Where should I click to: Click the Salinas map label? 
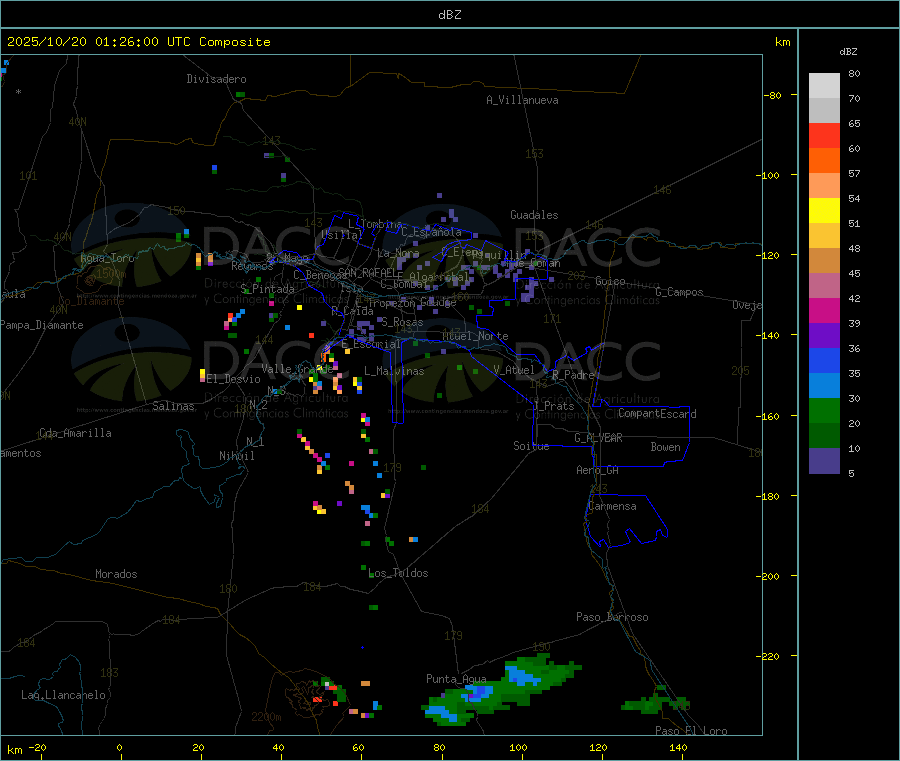pyautogui.click(x=173, y=406)
